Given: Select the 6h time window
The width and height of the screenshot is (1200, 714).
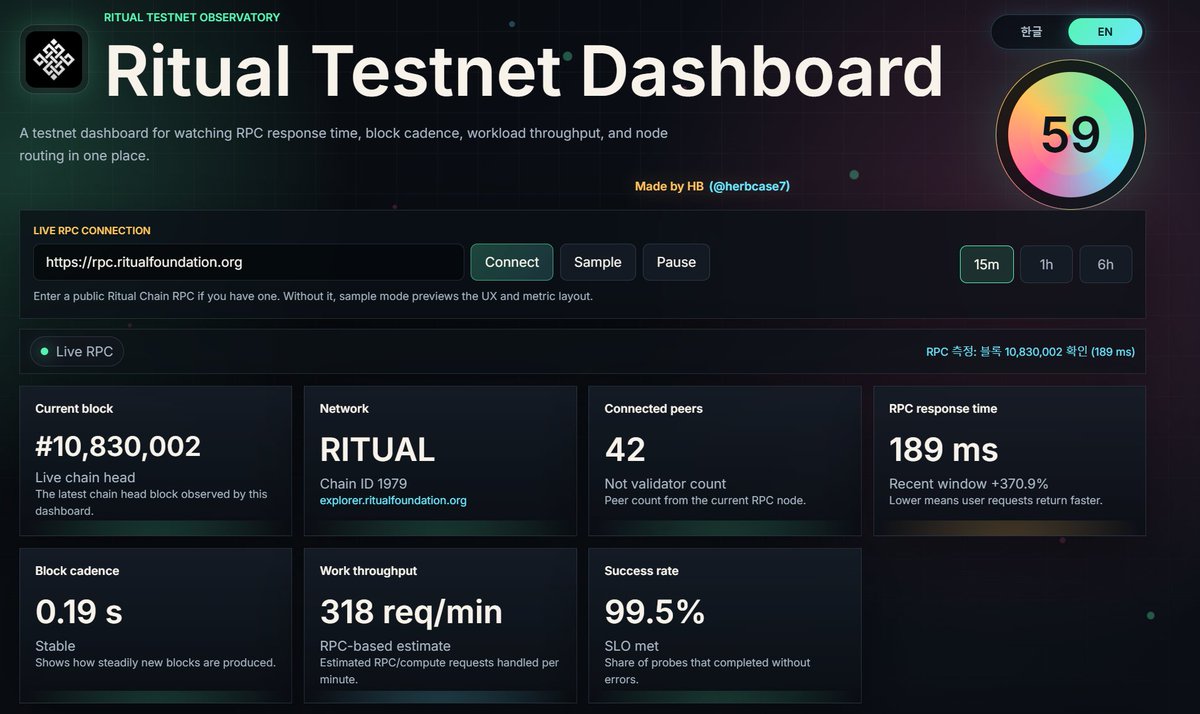Looking at the screenshot, I should 1106,264.
